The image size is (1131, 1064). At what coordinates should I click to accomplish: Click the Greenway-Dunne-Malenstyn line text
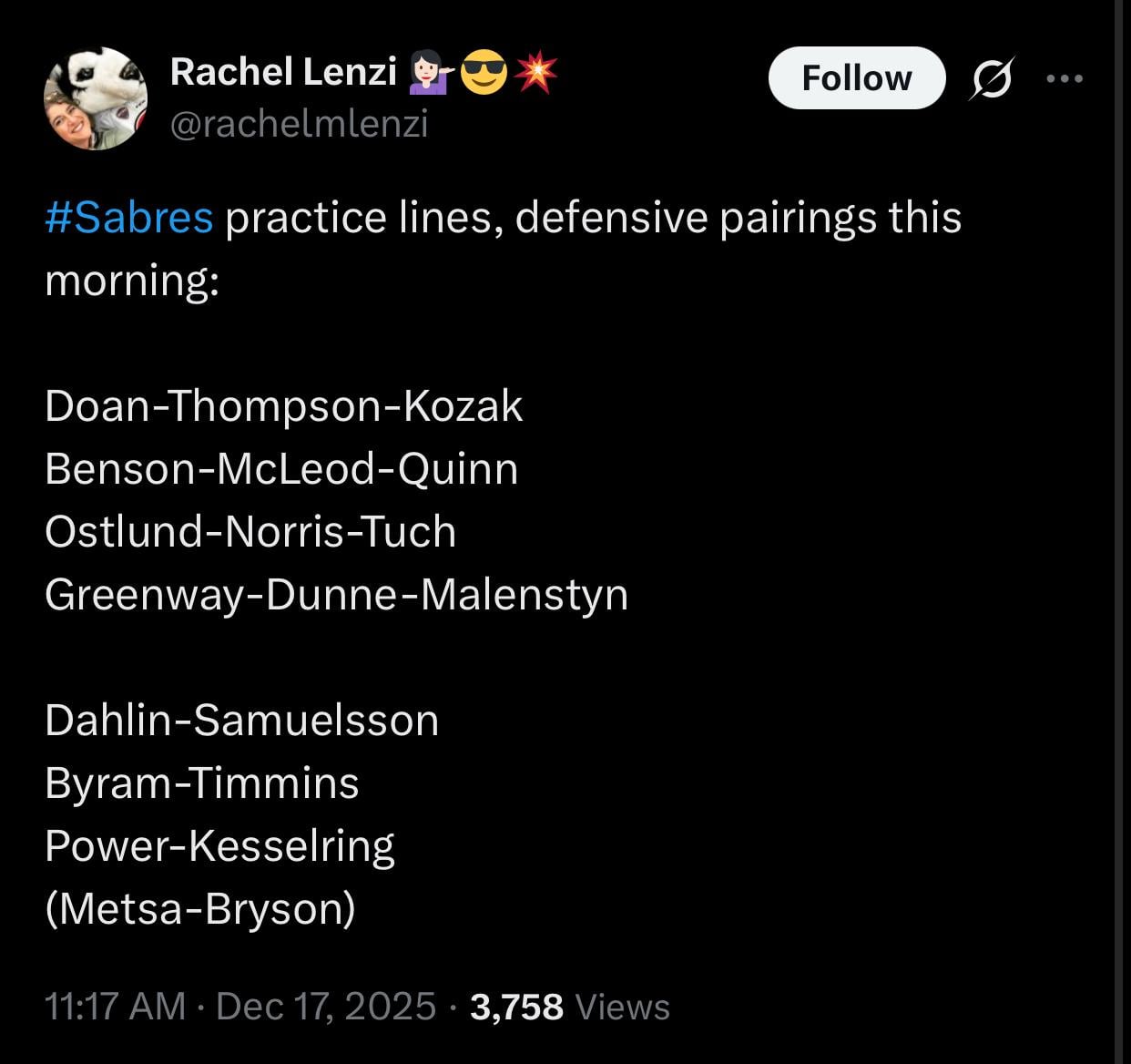coord(336,595)
